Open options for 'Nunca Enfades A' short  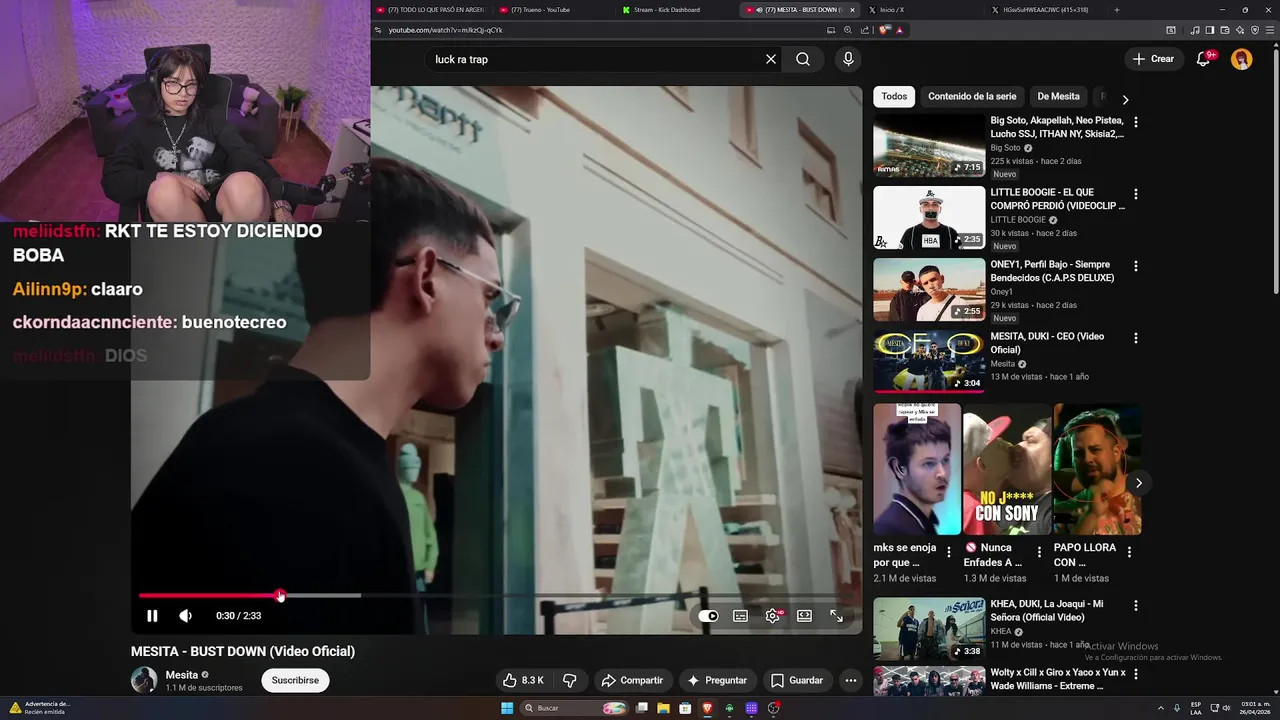1039,552
